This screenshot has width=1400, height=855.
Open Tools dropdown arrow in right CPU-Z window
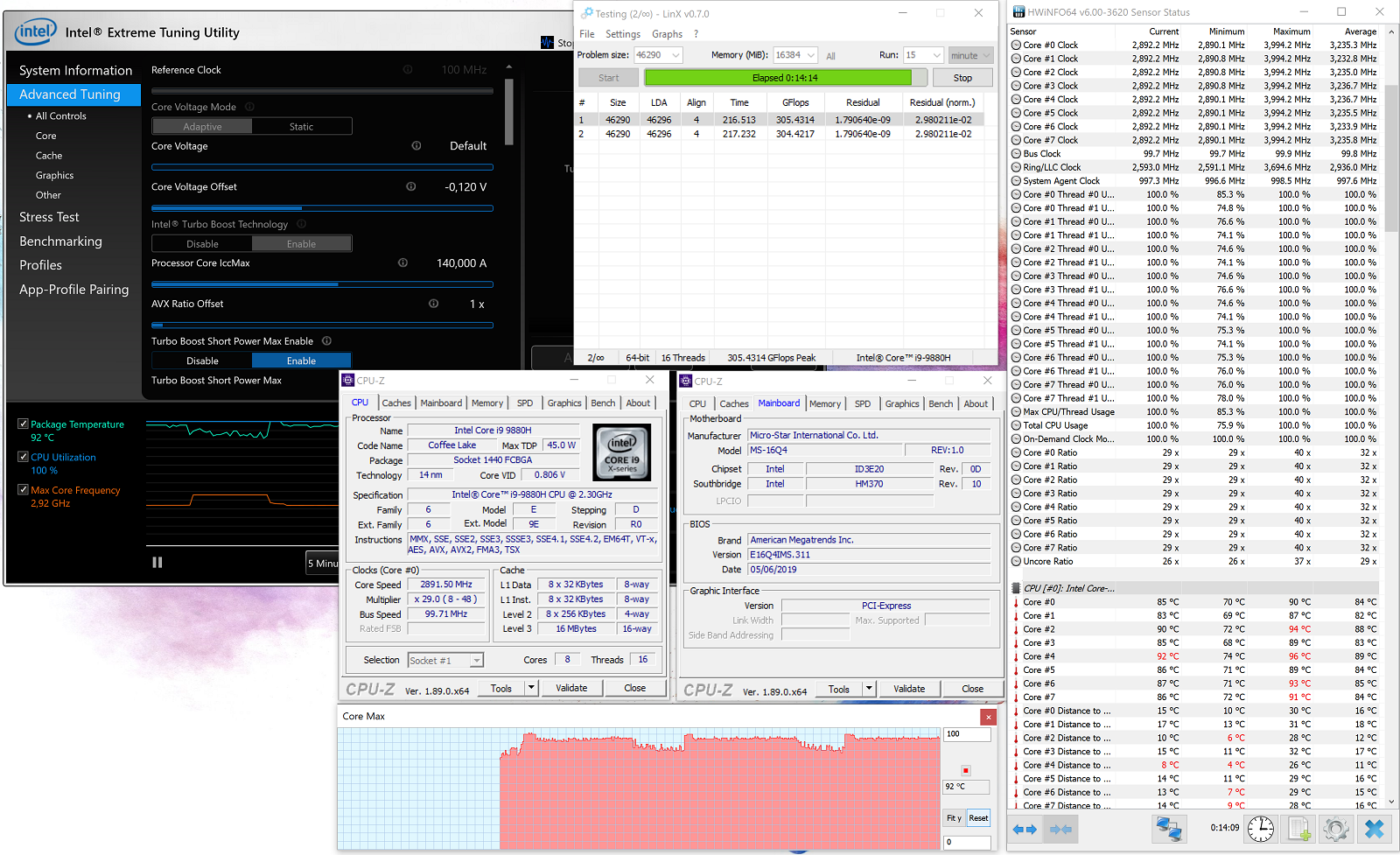869,689
